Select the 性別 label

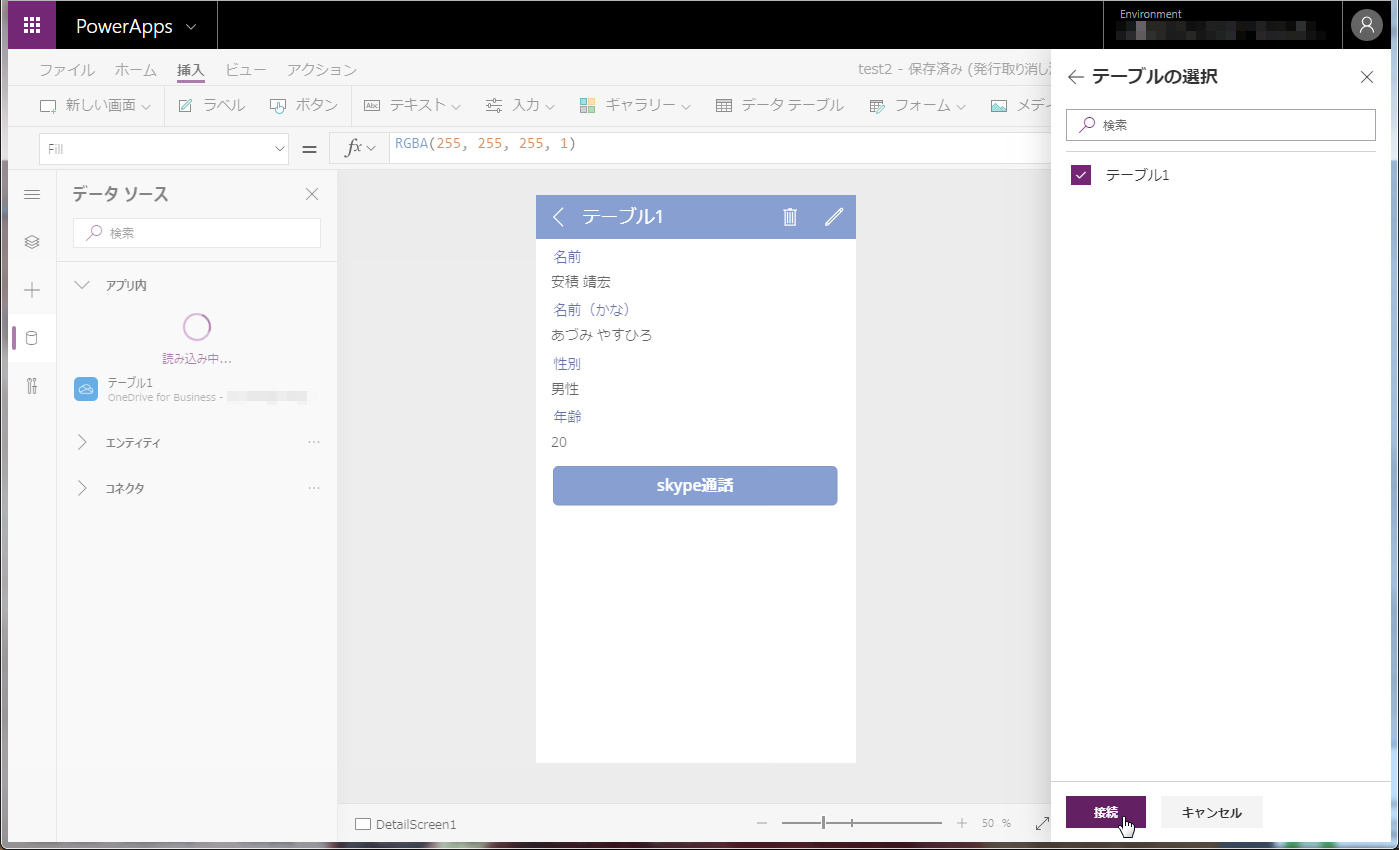pyautogui.click(x=567, y=363)
